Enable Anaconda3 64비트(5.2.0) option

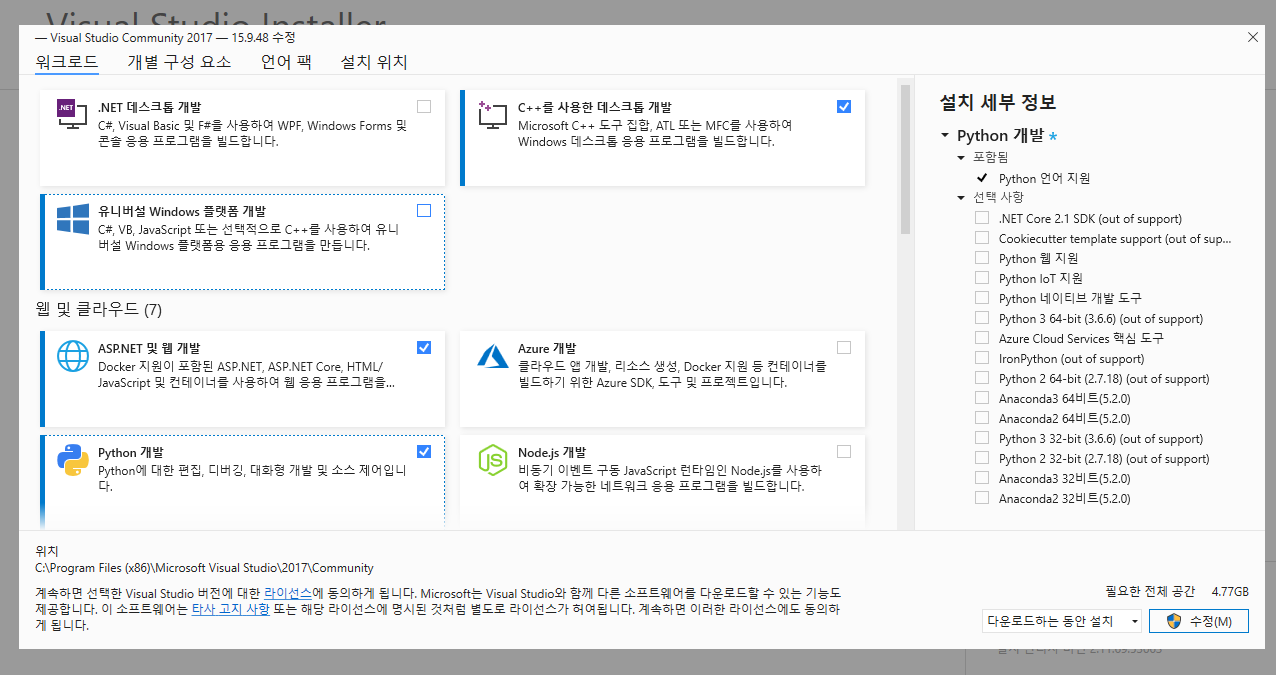(982, 398)
